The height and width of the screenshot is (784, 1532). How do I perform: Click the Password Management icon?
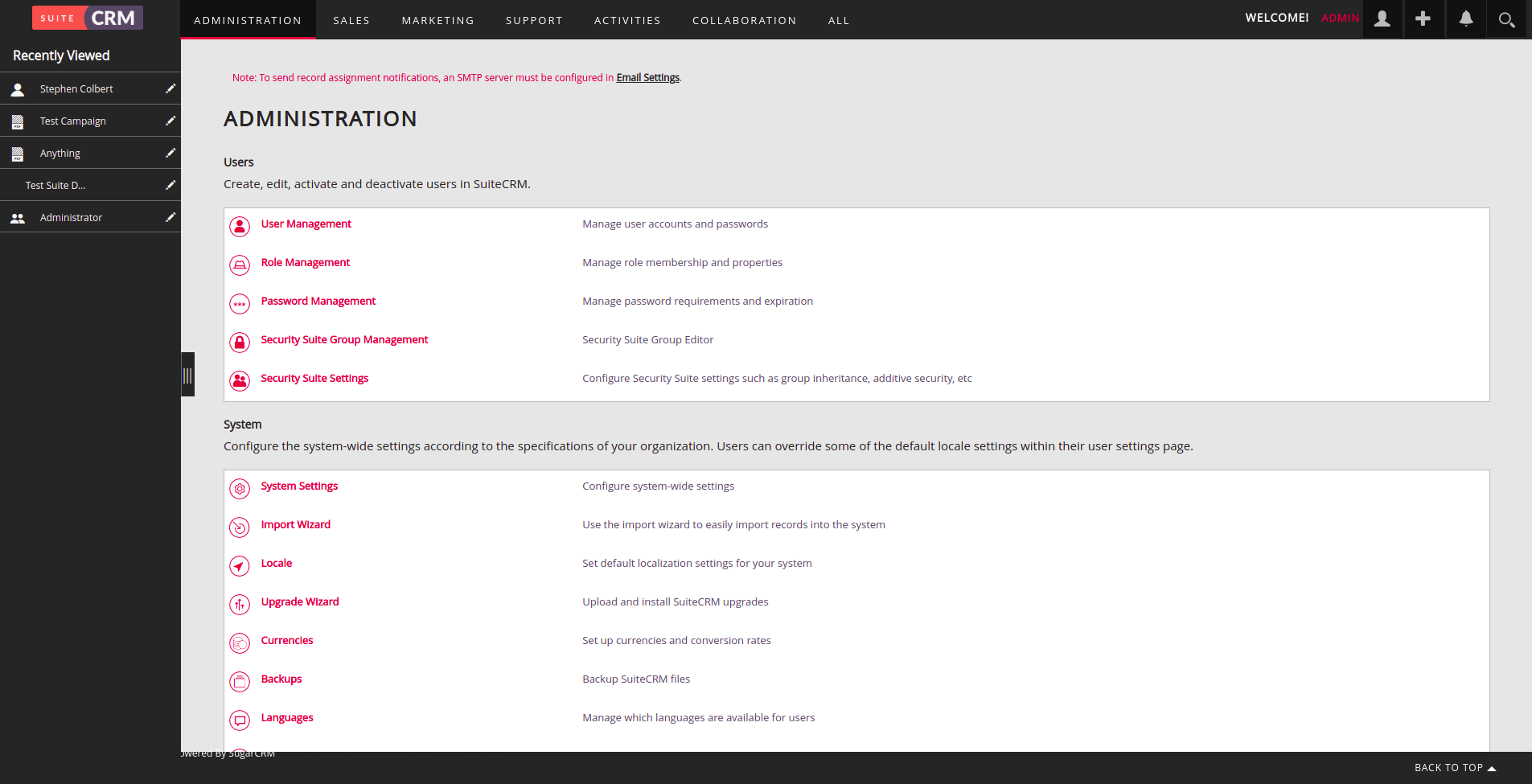point(240,304)
